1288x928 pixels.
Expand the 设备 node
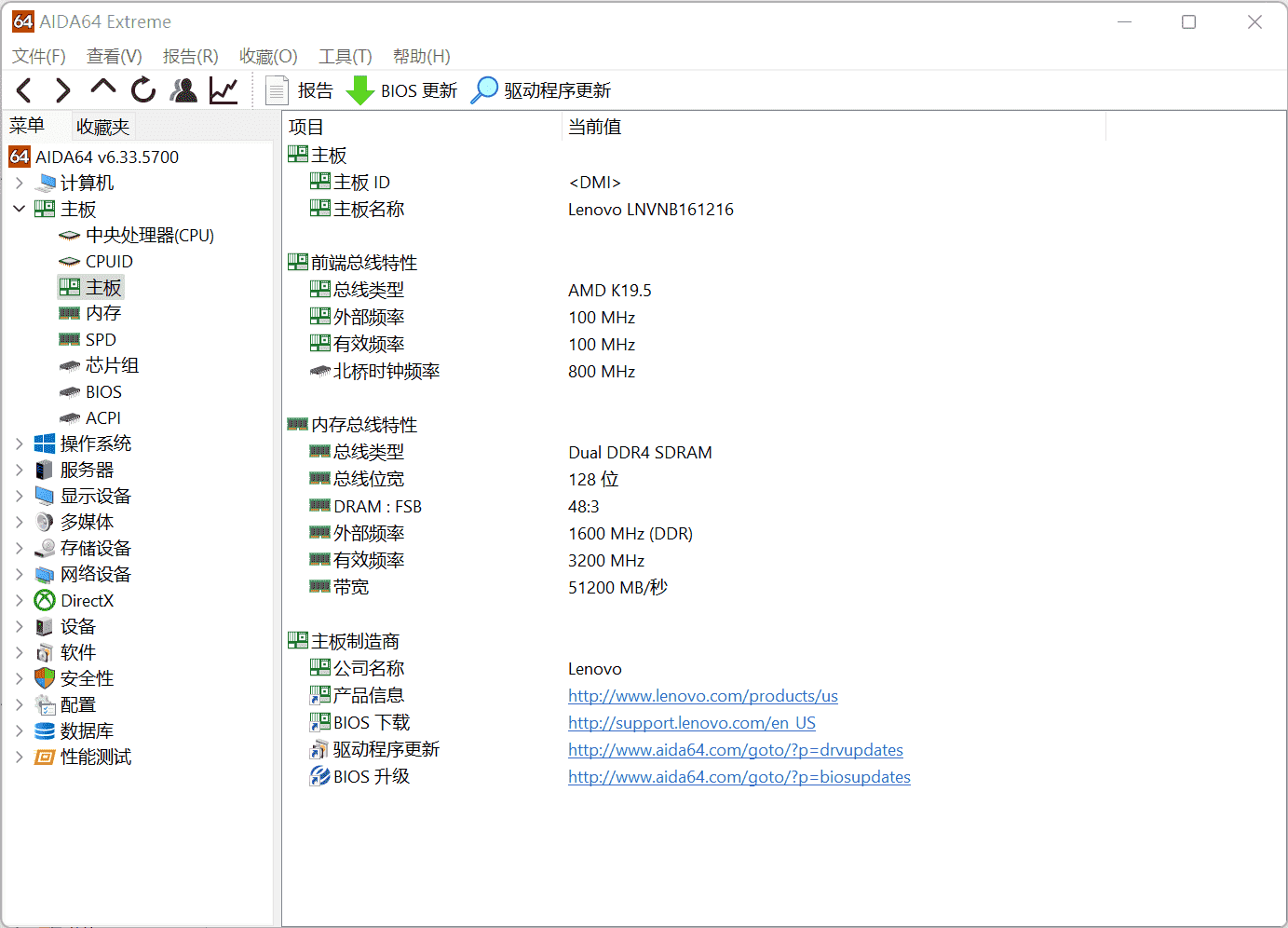20,626
